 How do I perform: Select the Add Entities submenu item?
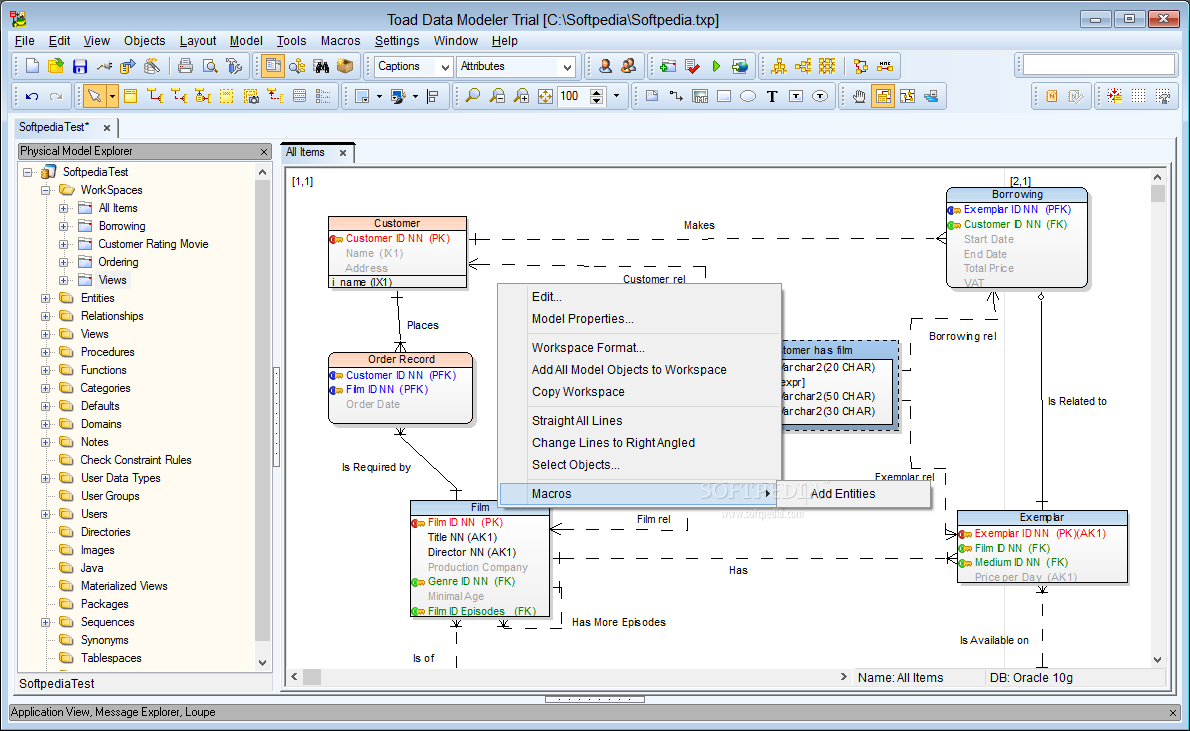coord(842,493)
